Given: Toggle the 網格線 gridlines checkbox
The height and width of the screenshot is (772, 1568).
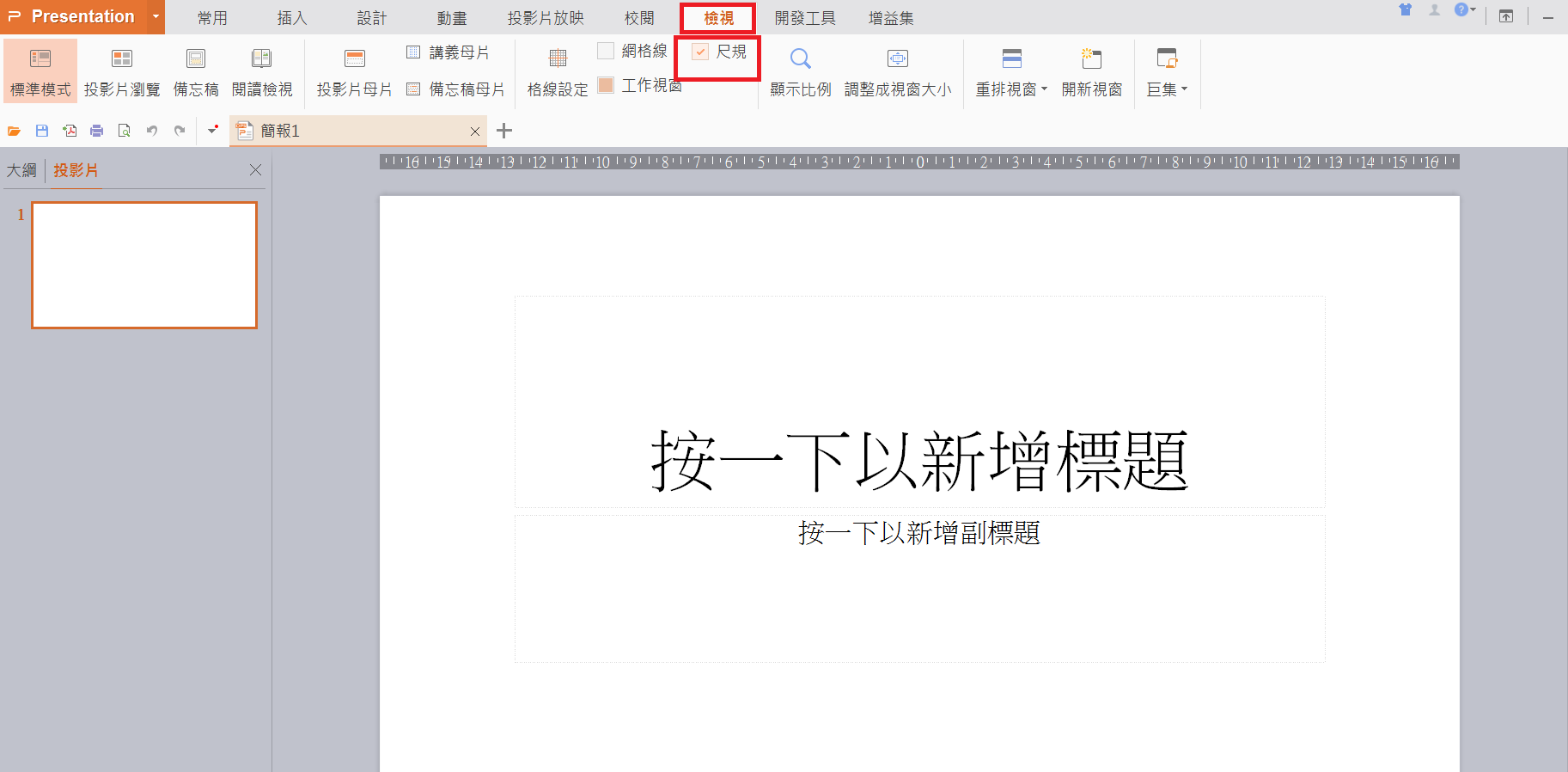Looking at the screenshot, I should (x=606, y=51).
